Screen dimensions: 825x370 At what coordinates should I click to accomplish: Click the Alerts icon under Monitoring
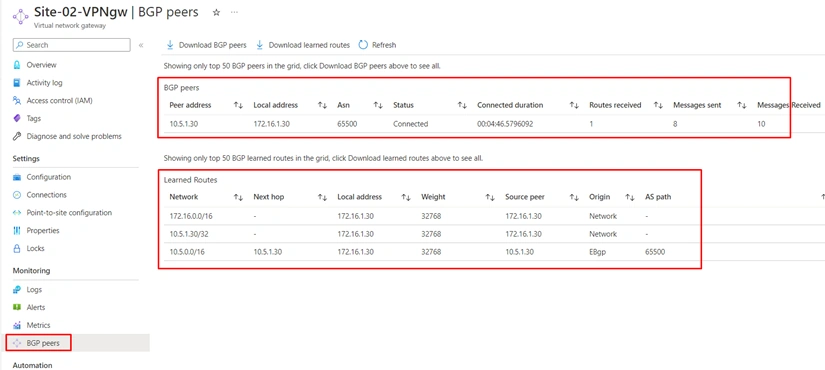pos(17,307)
